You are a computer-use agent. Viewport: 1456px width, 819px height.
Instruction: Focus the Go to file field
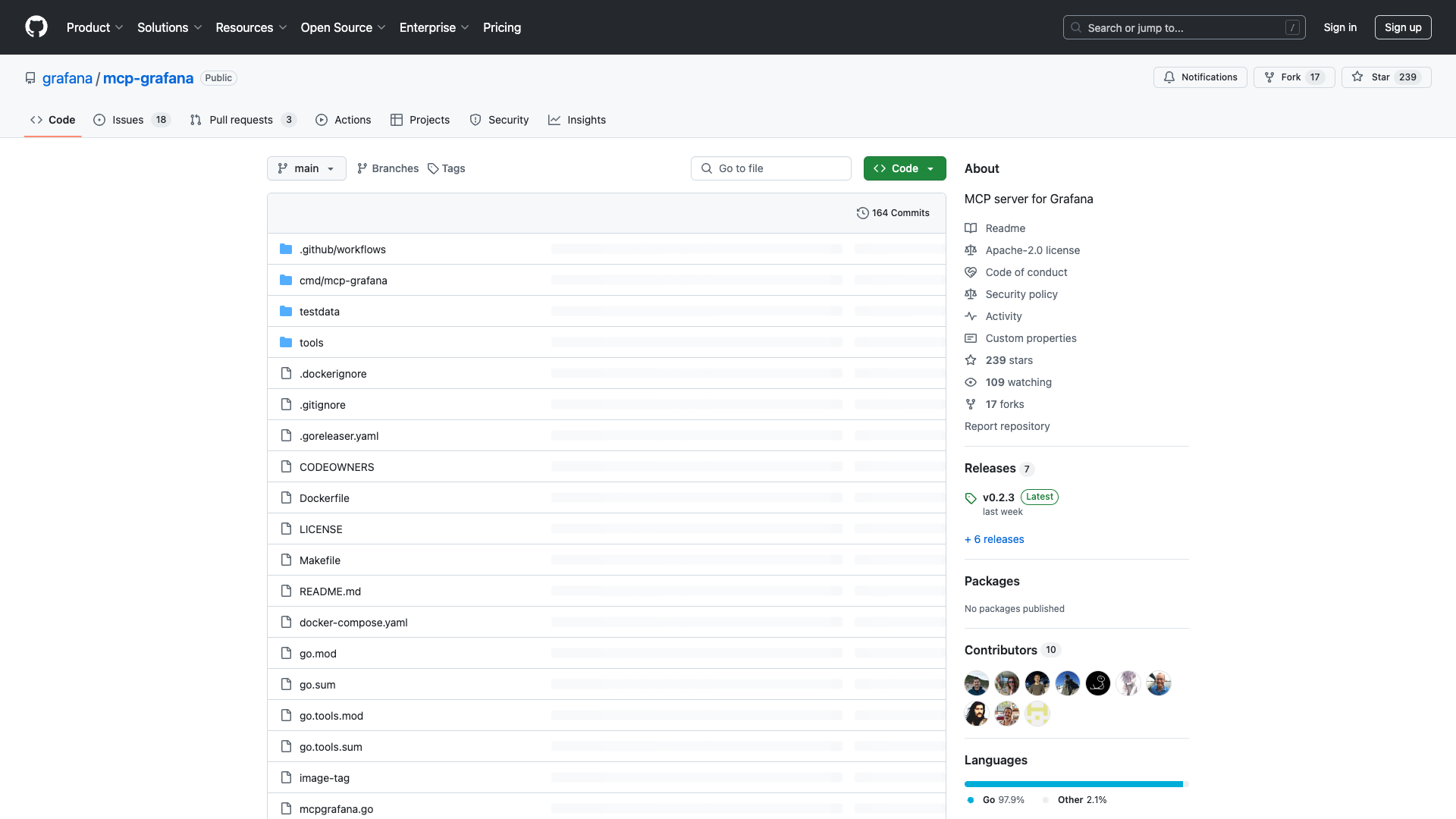click(x=770, y=168)
